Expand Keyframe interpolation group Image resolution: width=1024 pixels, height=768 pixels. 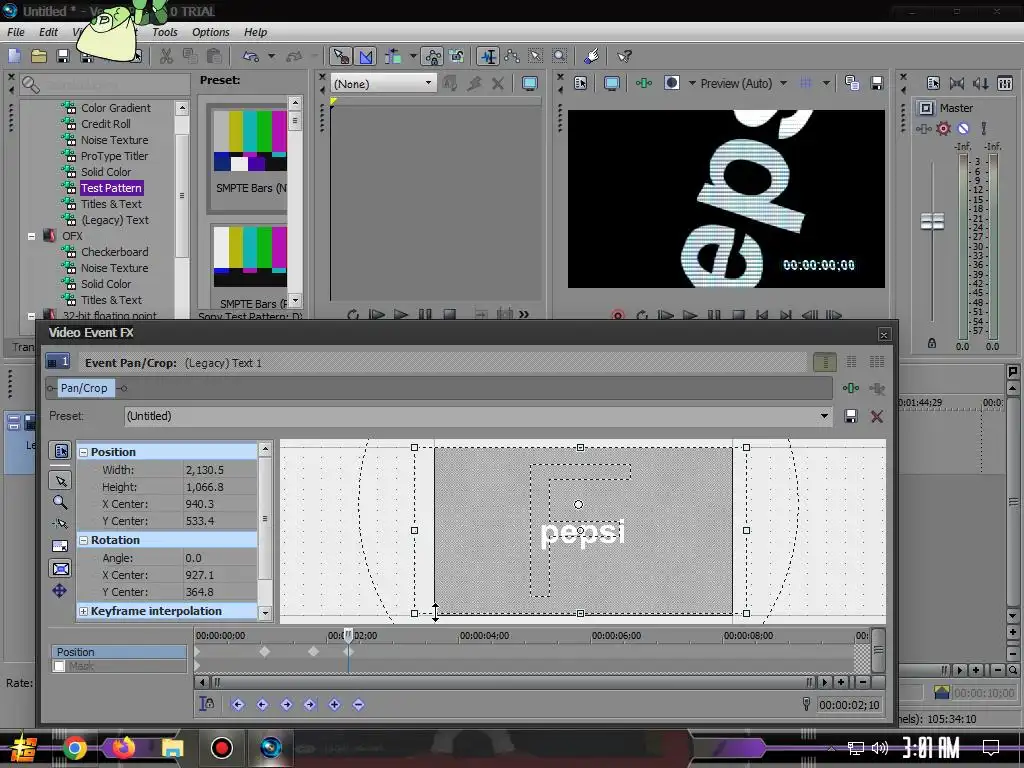pos(84,611)
